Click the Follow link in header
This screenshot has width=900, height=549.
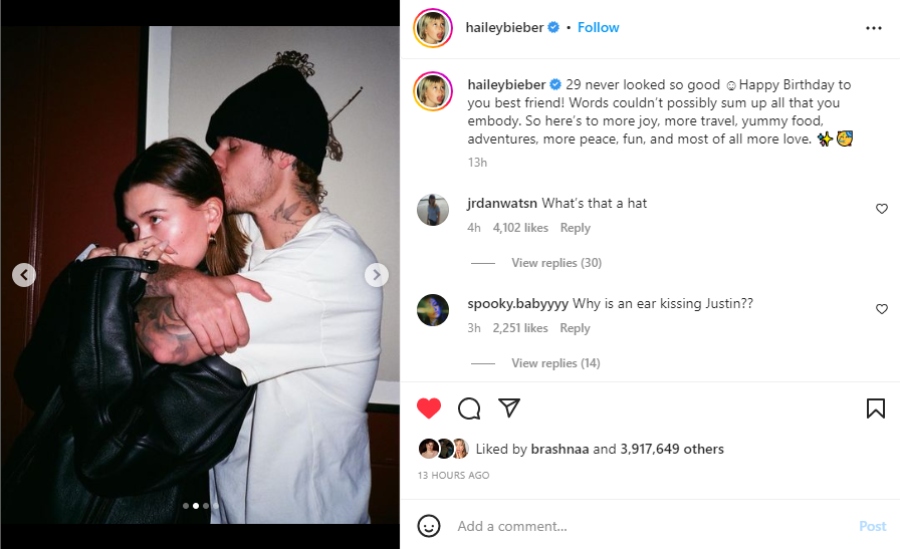point(598,28)
